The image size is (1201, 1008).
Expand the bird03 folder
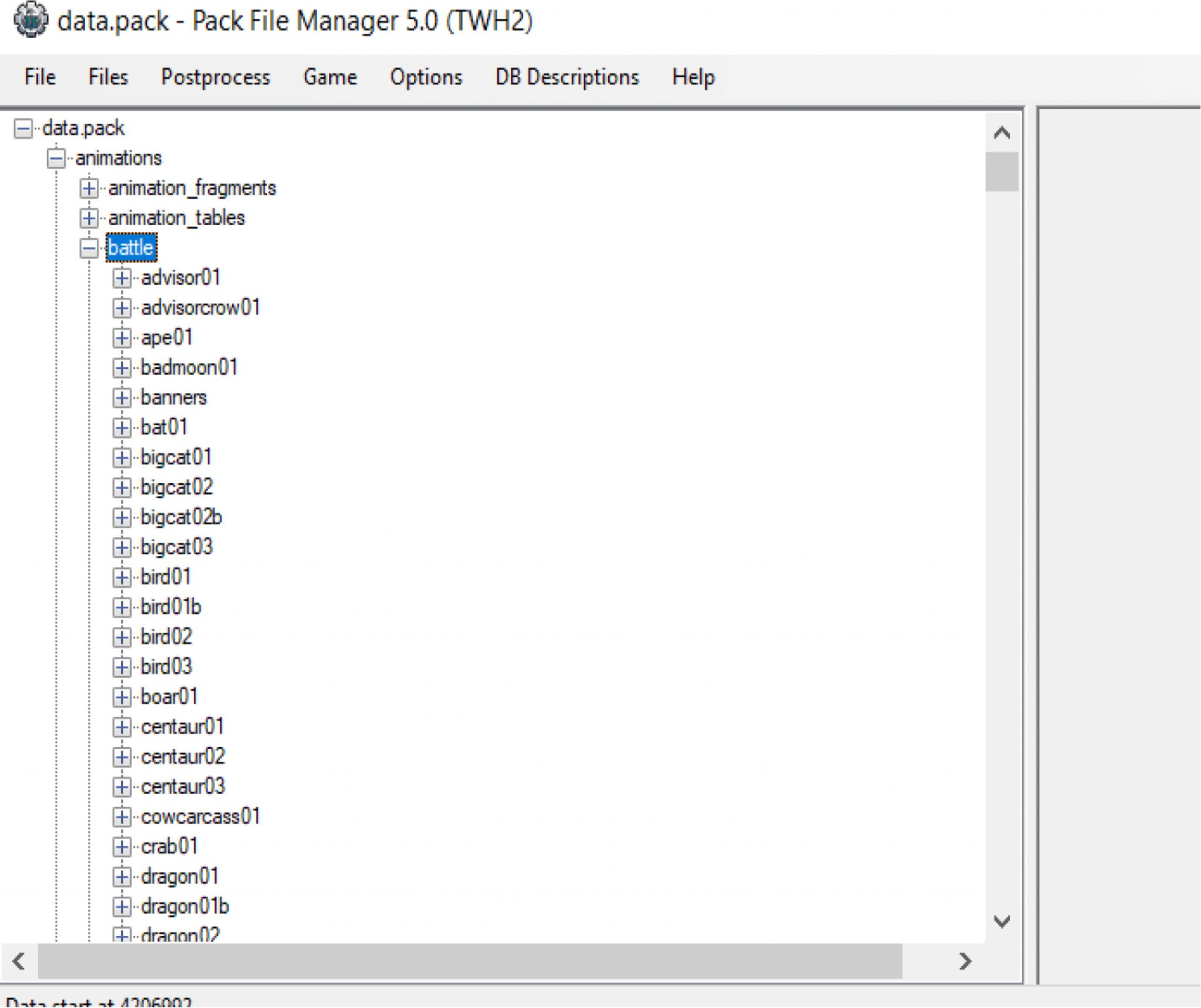click(x=121, y=667)
